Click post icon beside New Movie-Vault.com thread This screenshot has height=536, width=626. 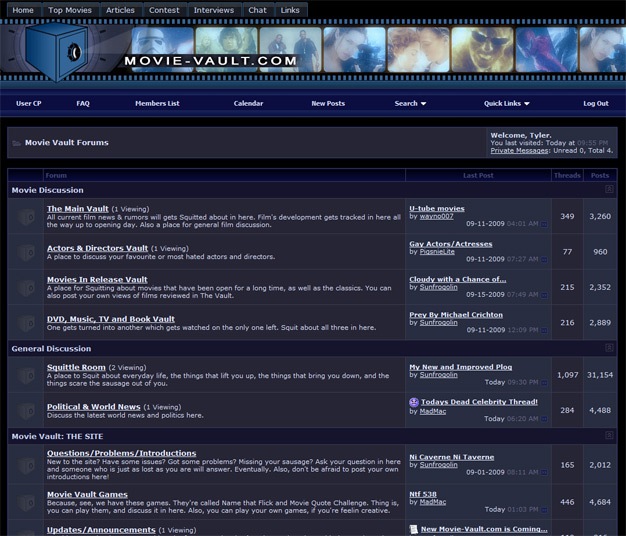[x=414, y=529]
